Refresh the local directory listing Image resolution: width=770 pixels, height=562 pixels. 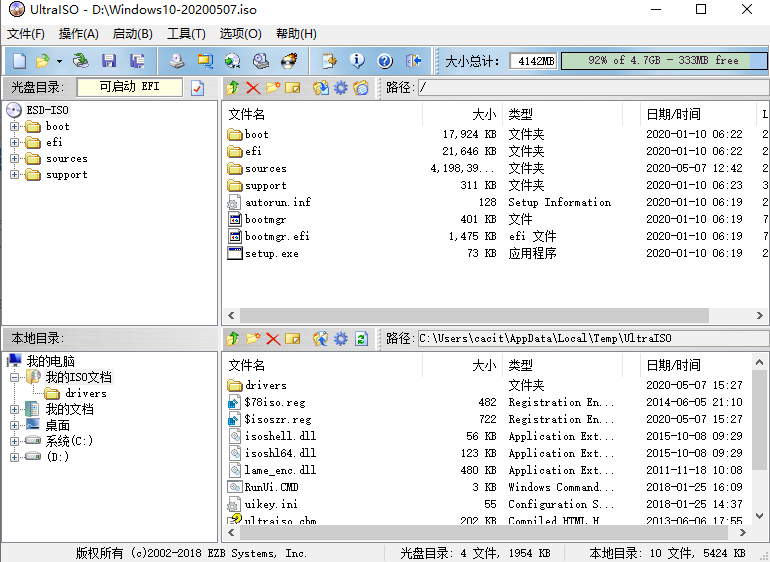(x=361, y=338)
